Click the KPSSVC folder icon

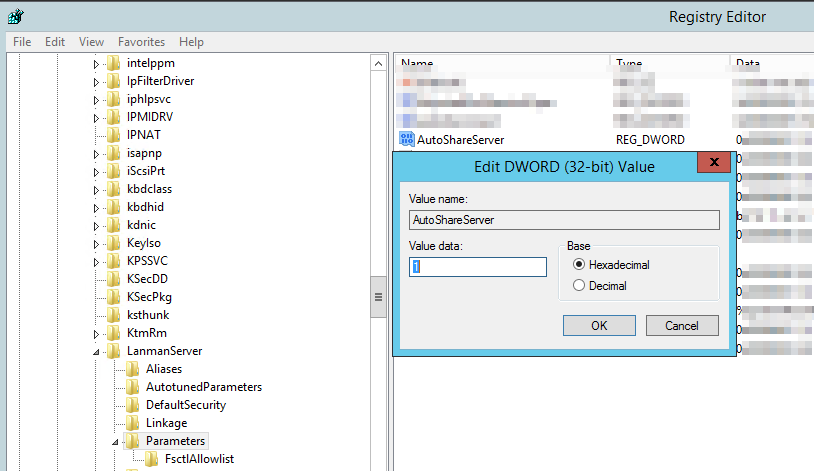[x=114, y=261]
